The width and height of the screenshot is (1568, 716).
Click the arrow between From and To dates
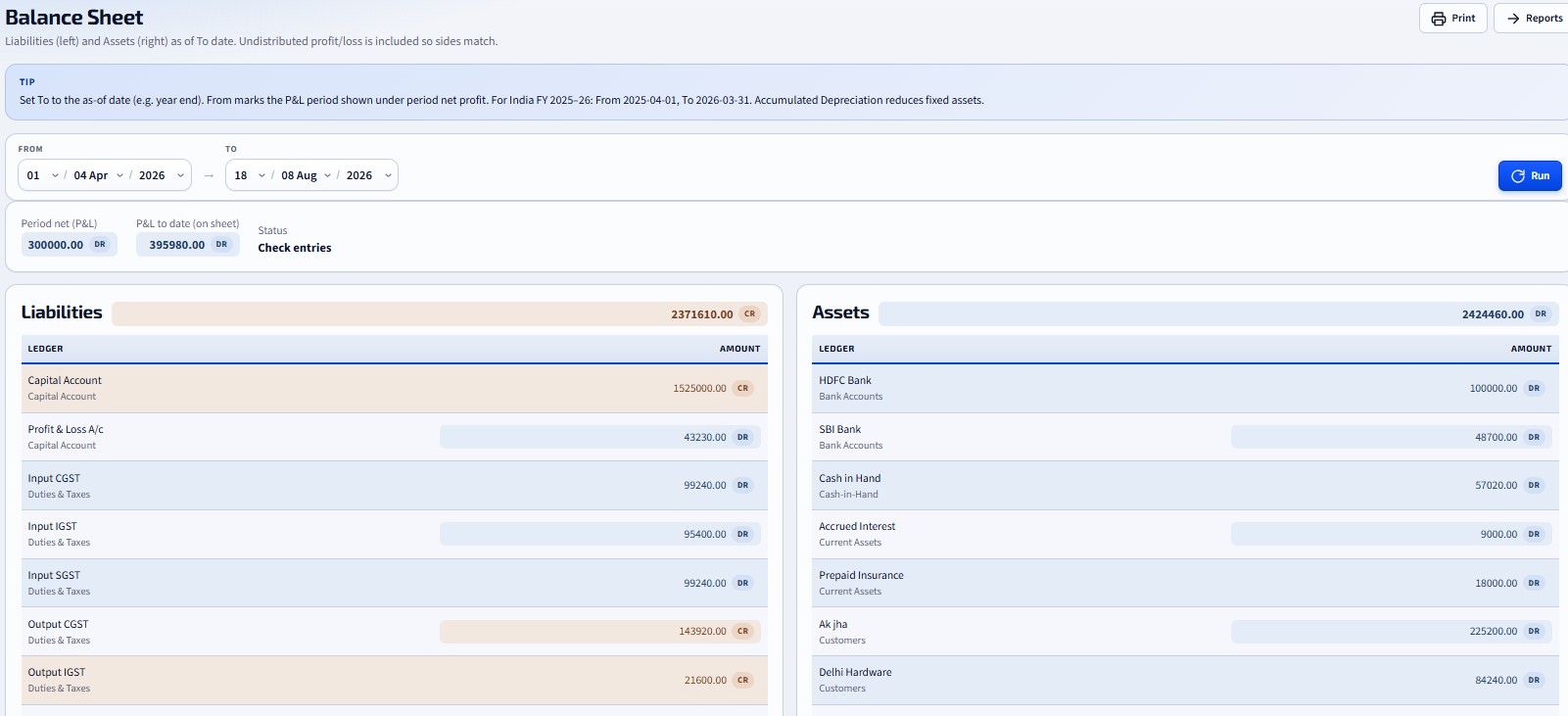tap(209, 175)
